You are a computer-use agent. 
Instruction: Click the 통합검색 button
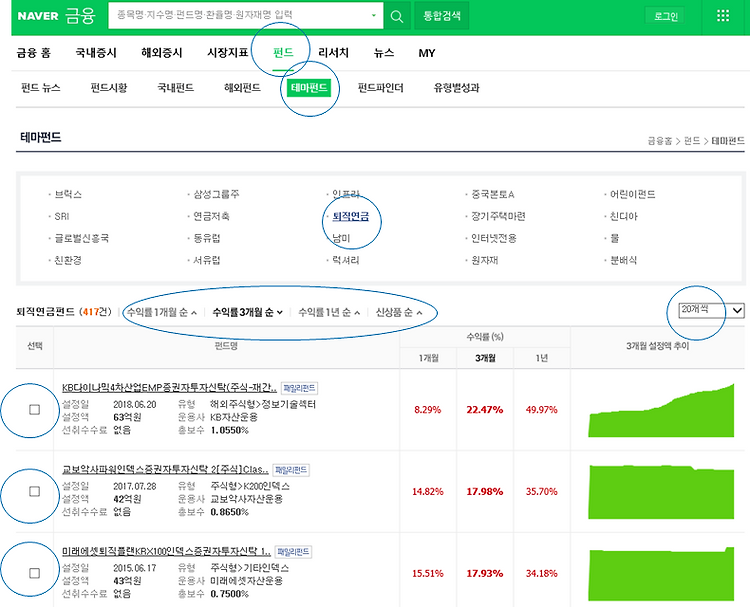[441, 16]
